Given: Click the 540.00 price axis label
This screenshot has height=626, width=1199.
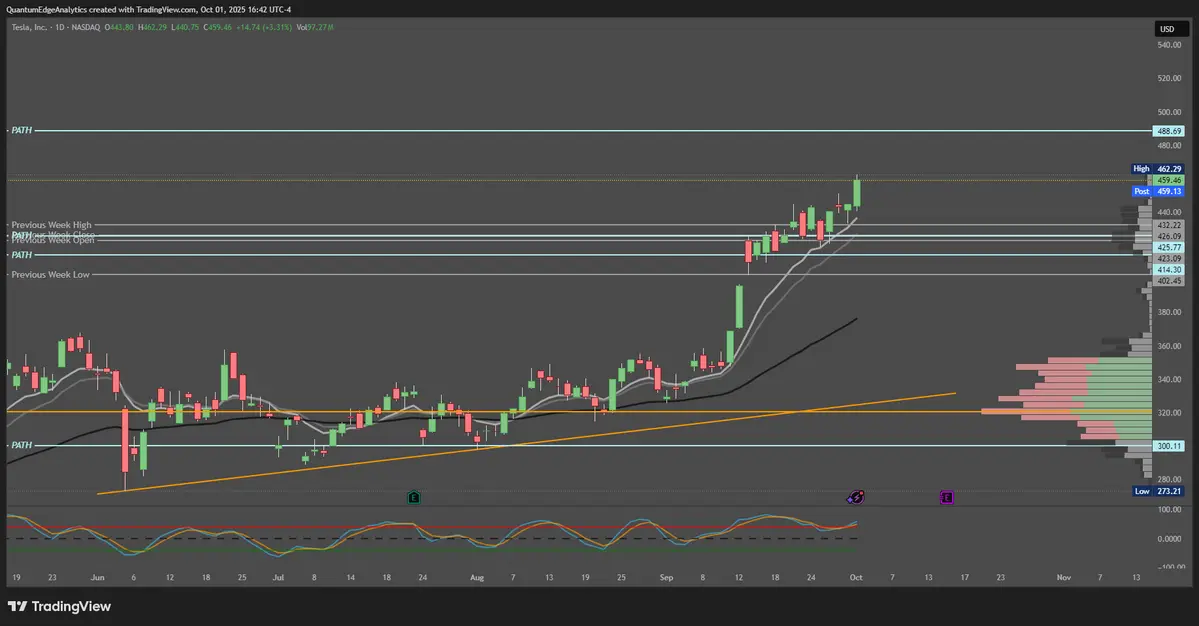Looking at the screenshot, I should click(1169, 45).
